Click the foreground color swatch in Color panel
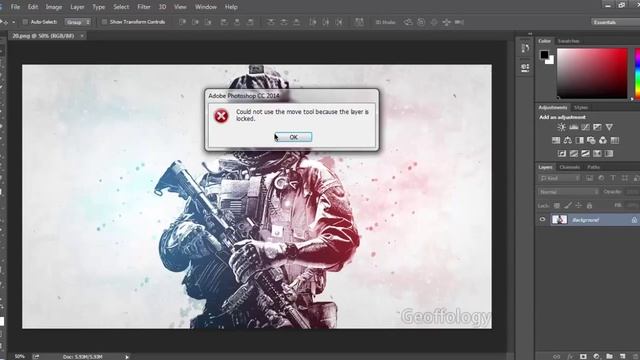This screenshot has width=640, height=360. point(544,54)
